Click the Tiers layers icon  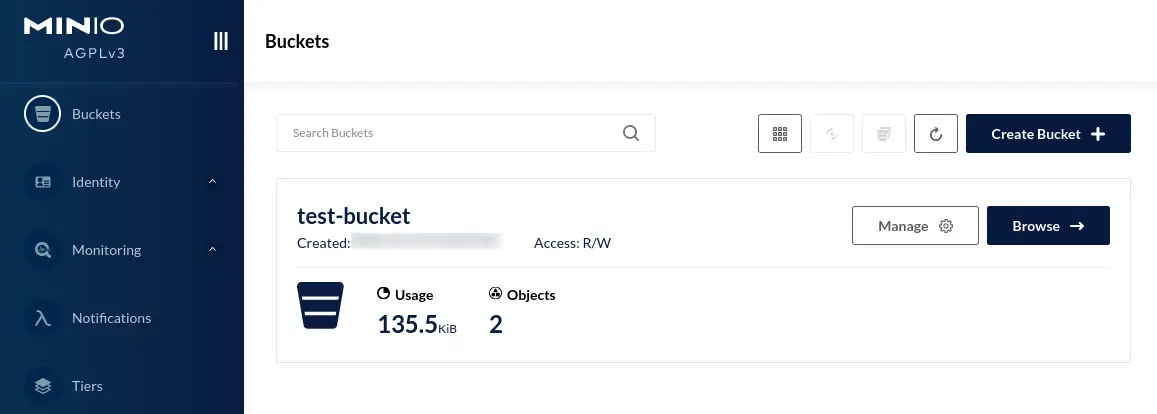[x=43, y=386]
